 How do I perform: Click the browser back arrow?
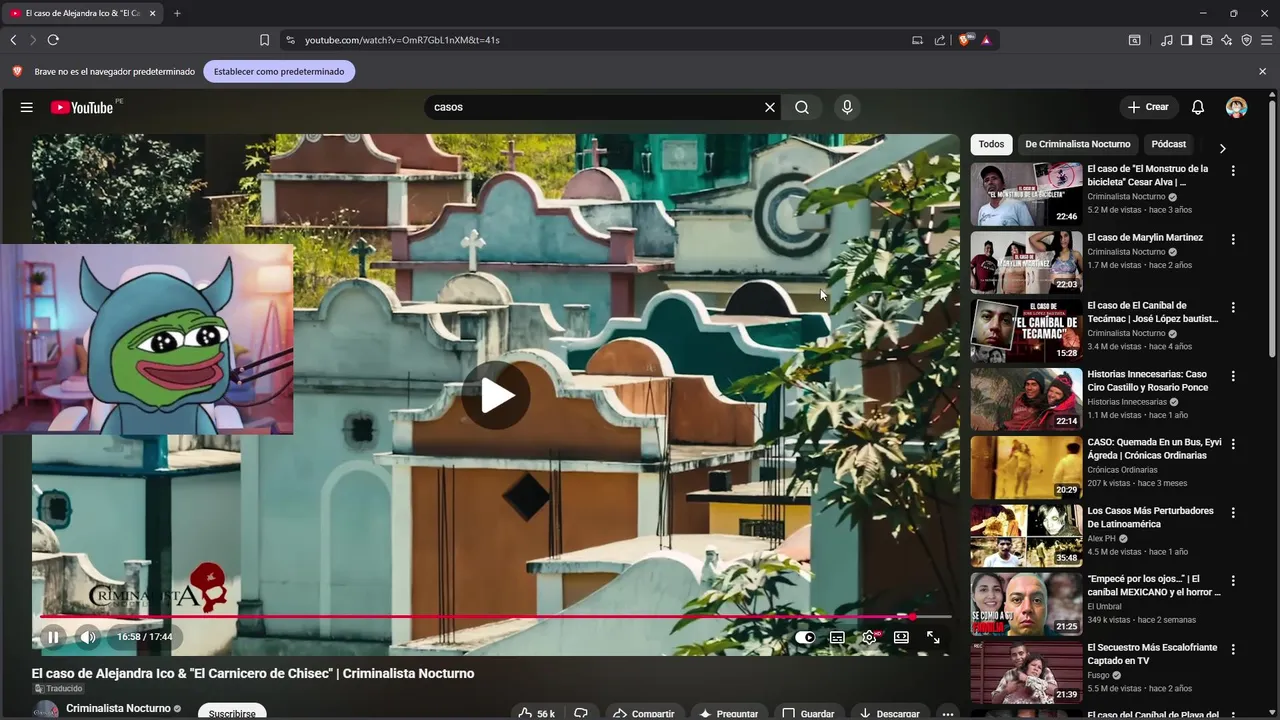point(13,40)
